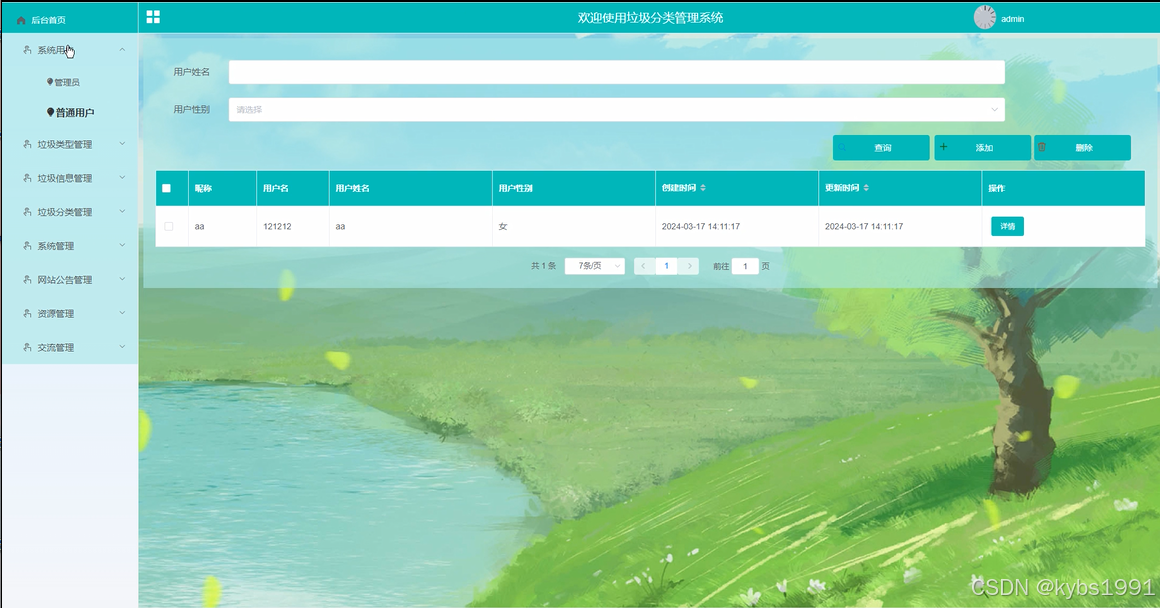Select page 1 in pagination
The height and width of the screenshot is (608, 1160).
click(x=667, y=266)
